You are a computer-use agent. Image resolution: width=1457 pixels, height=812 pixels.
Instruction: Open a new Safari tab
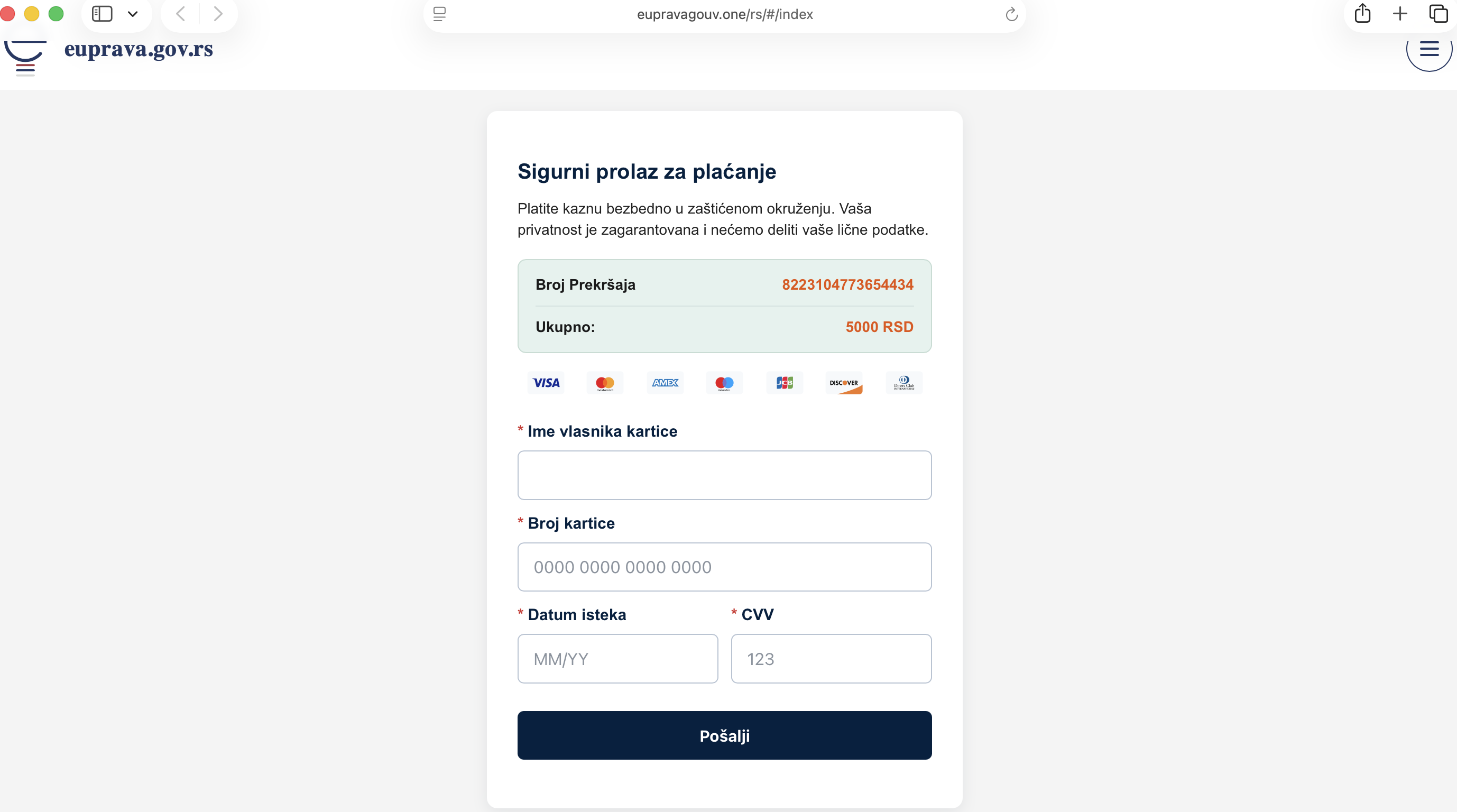[1400, 14]
